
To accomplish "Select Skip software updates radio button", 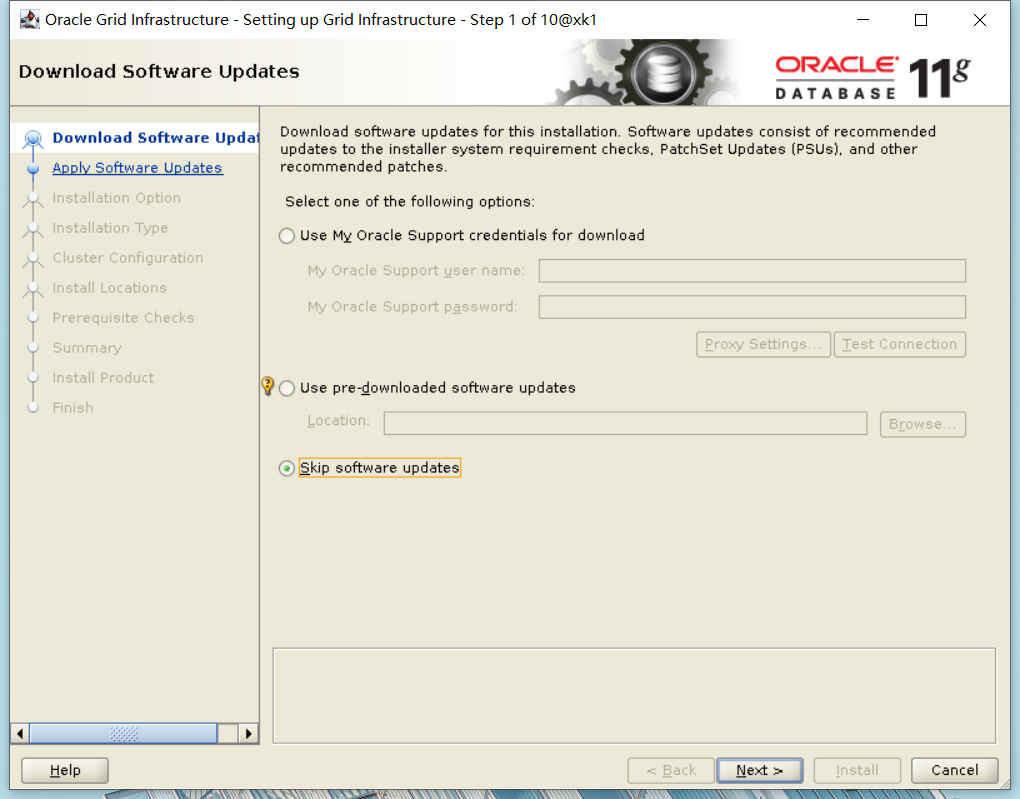I will [287, 468].
